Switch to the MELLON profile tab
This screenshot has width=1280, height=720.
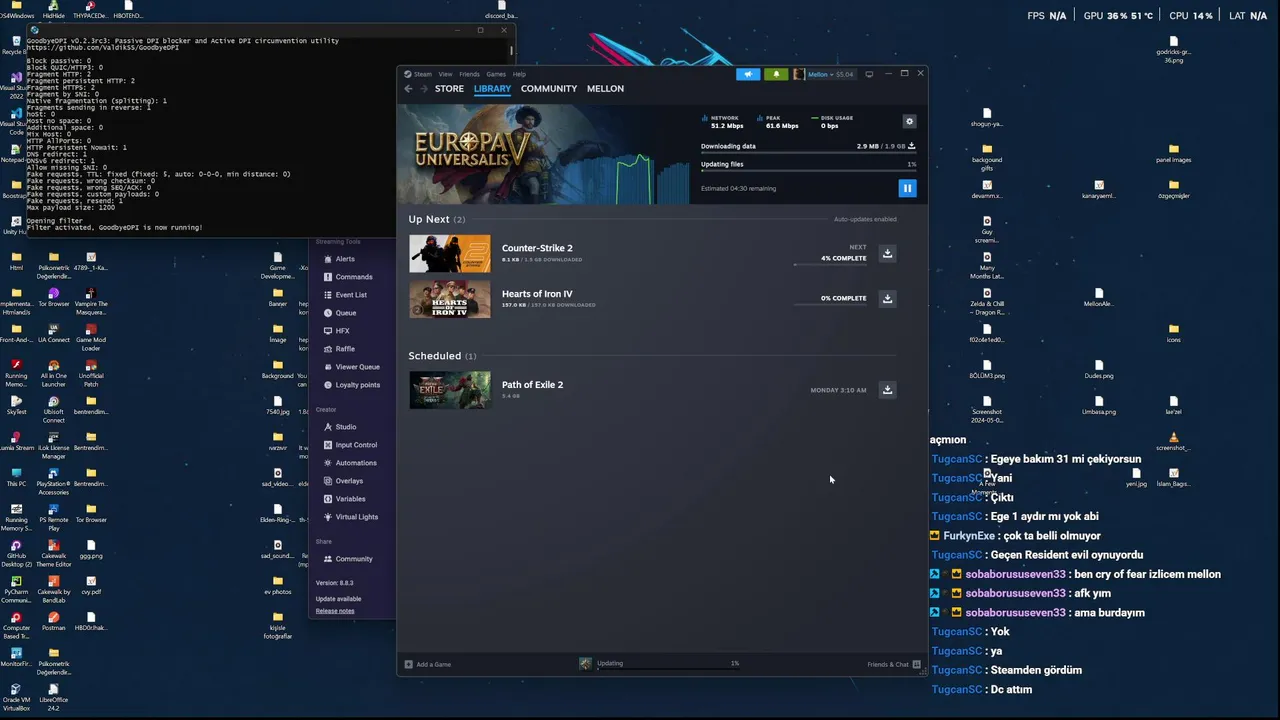[605, 89]
